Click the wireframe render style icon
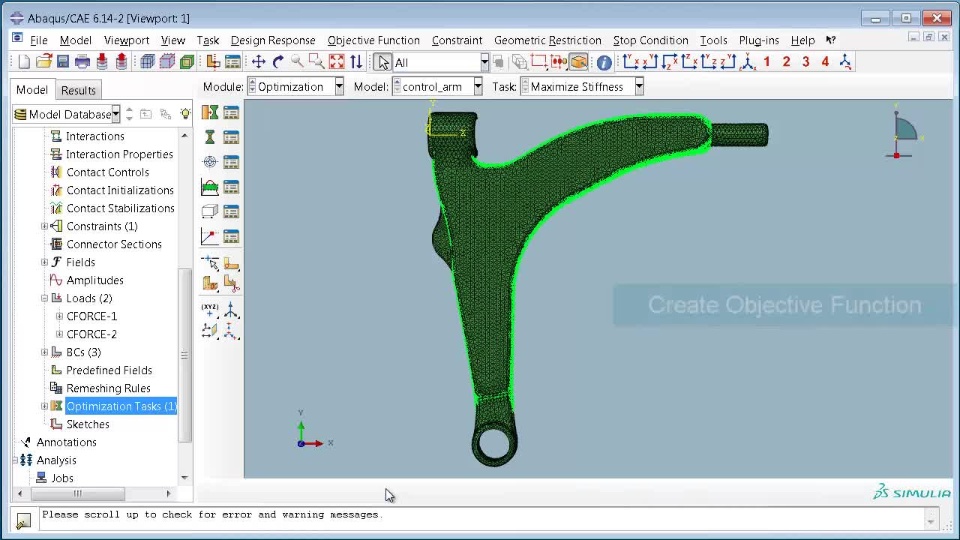This screenshot has height=540, width=960. [148, 62]
